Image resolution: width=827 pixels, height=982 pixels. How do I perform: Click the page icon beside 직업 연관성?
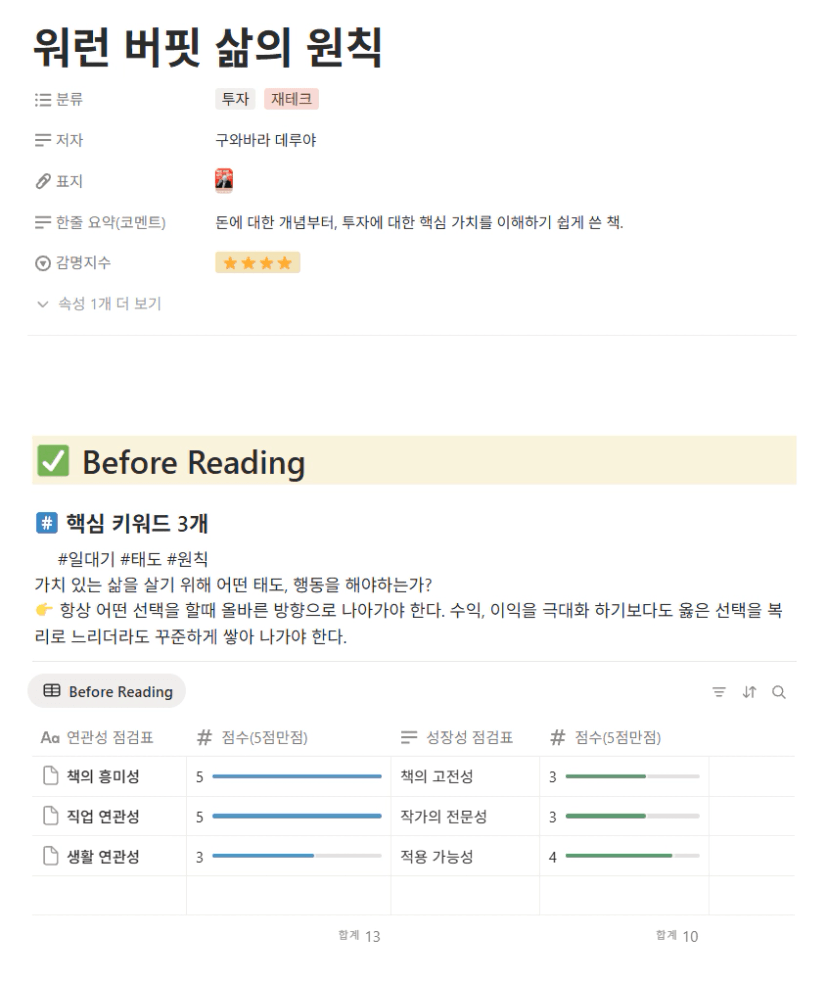click(50, 817)
